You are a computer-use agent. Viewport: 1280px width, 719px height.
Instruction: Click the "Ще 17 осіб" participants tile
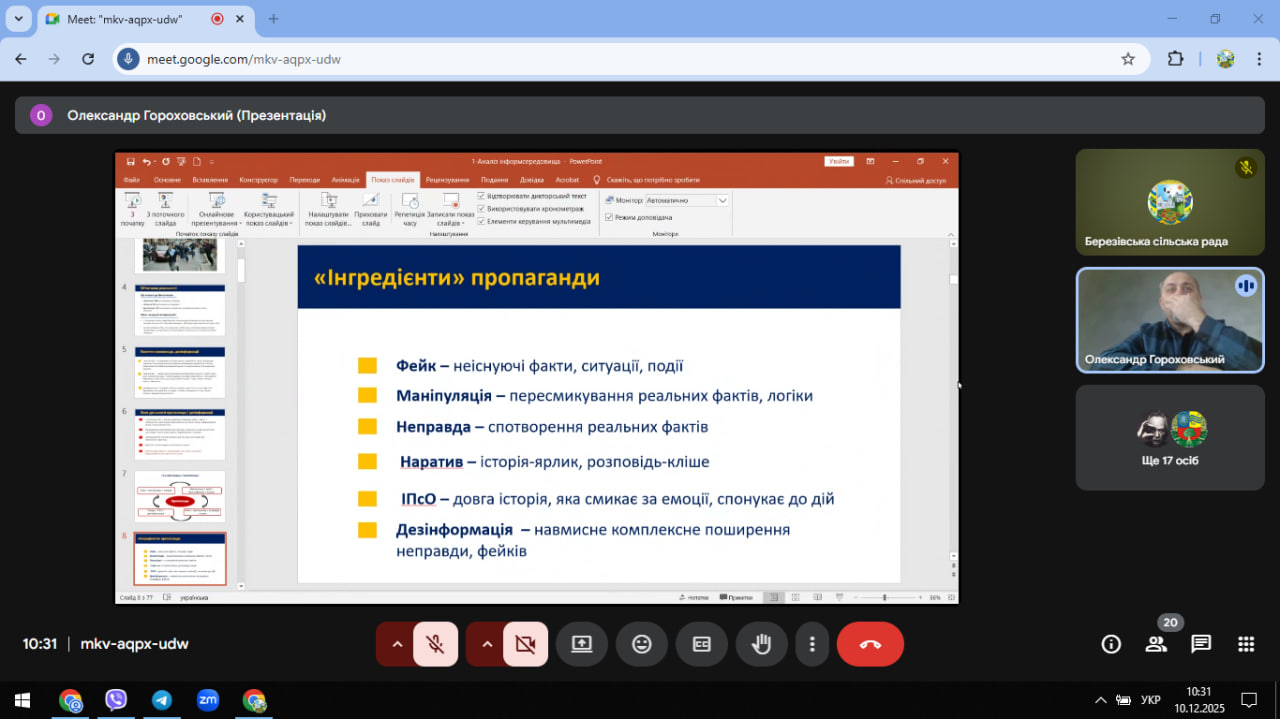tap(1170, 438)
